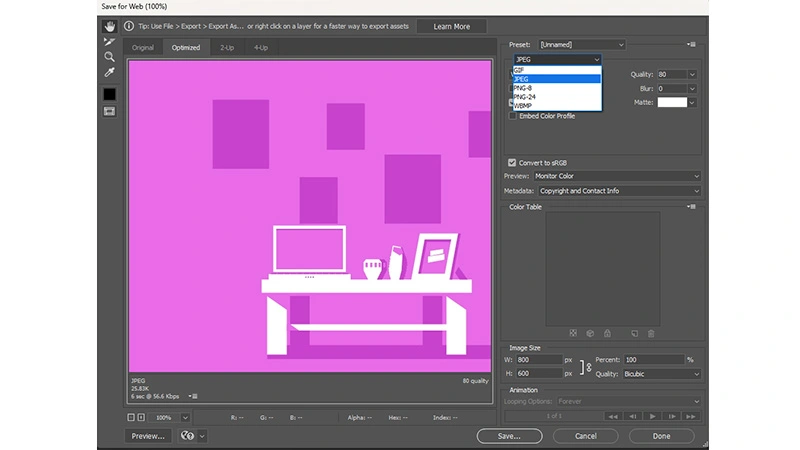Enable Embed Color Profile checkbox
800x450 pixels.
tap(513, 116)
